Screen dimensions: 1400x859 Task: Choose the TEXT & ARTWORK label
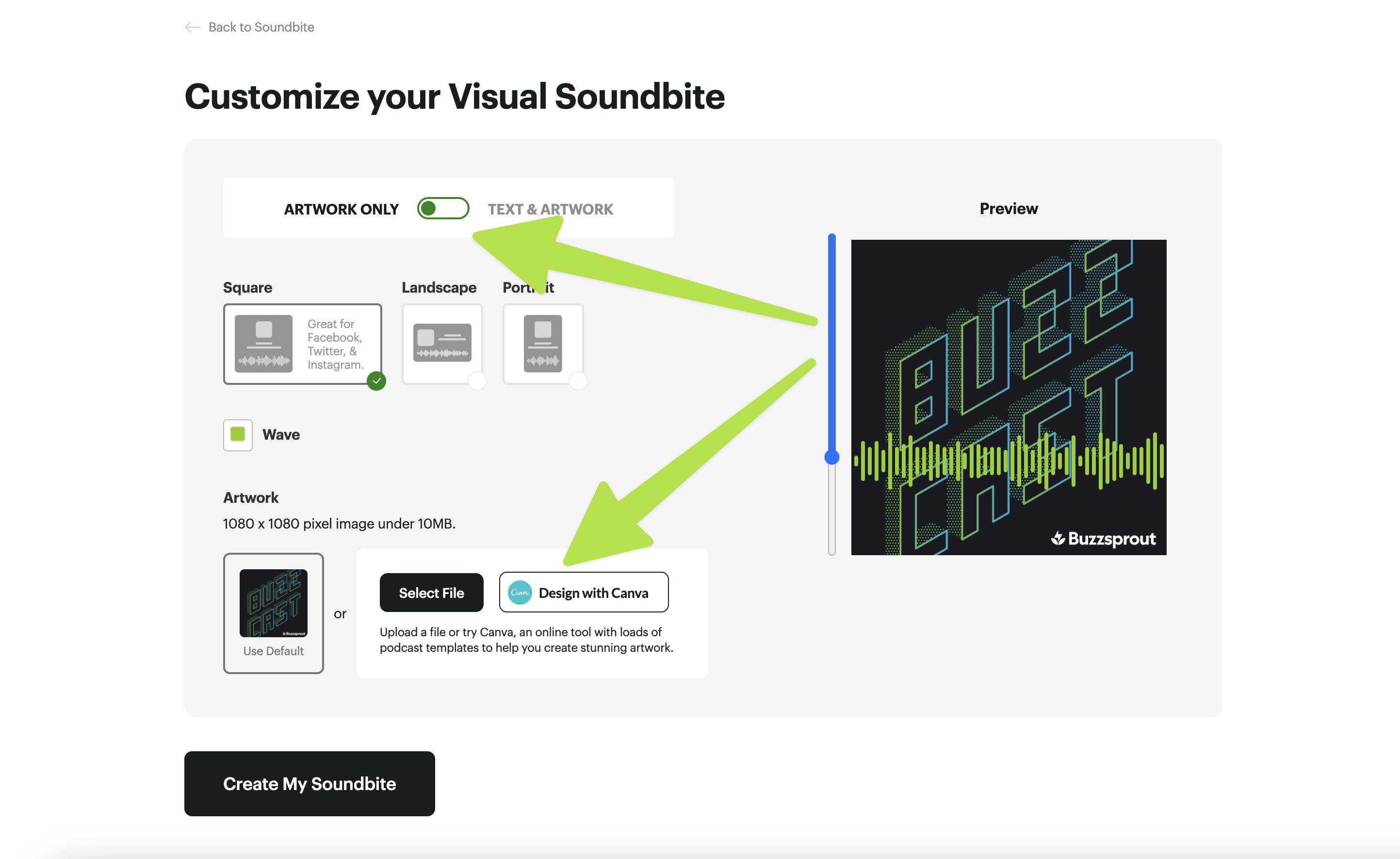(550, 209)
